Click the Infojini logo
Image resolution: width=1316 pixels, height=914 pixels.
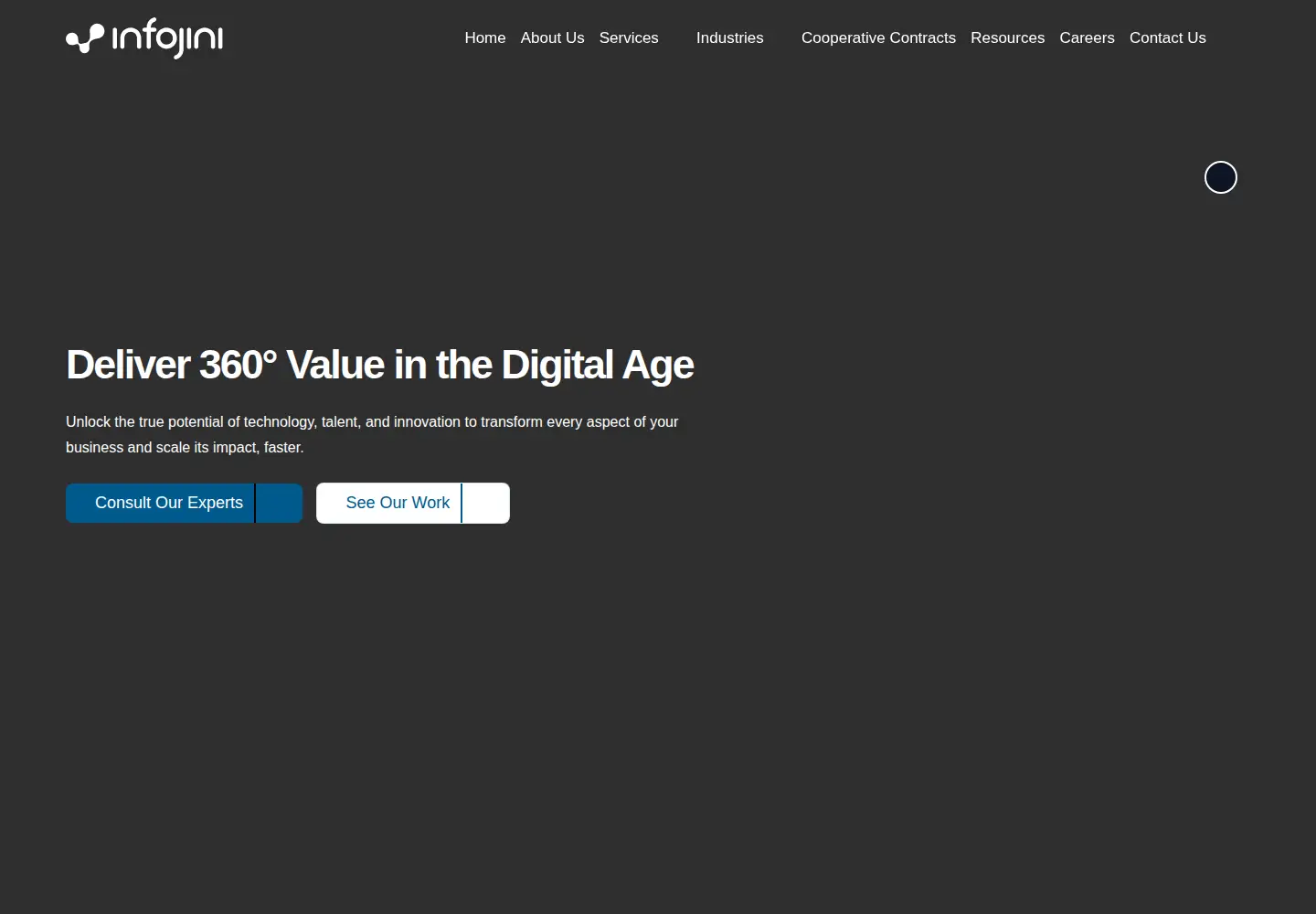pyautogui.click(x=144, y=37)
